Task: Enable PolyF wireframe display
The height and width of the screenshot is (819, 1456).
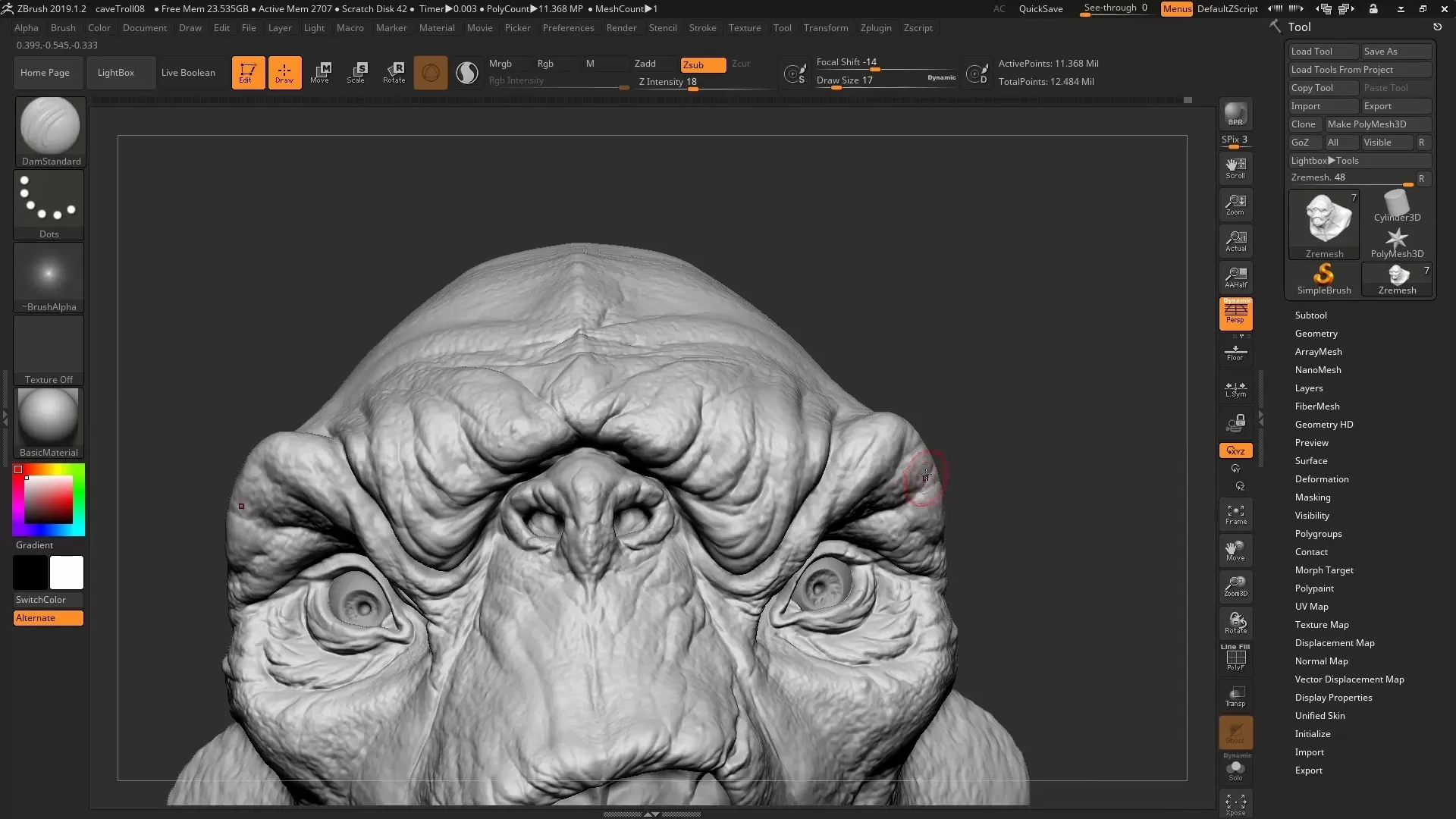Action: click(x=1235, y=657)
